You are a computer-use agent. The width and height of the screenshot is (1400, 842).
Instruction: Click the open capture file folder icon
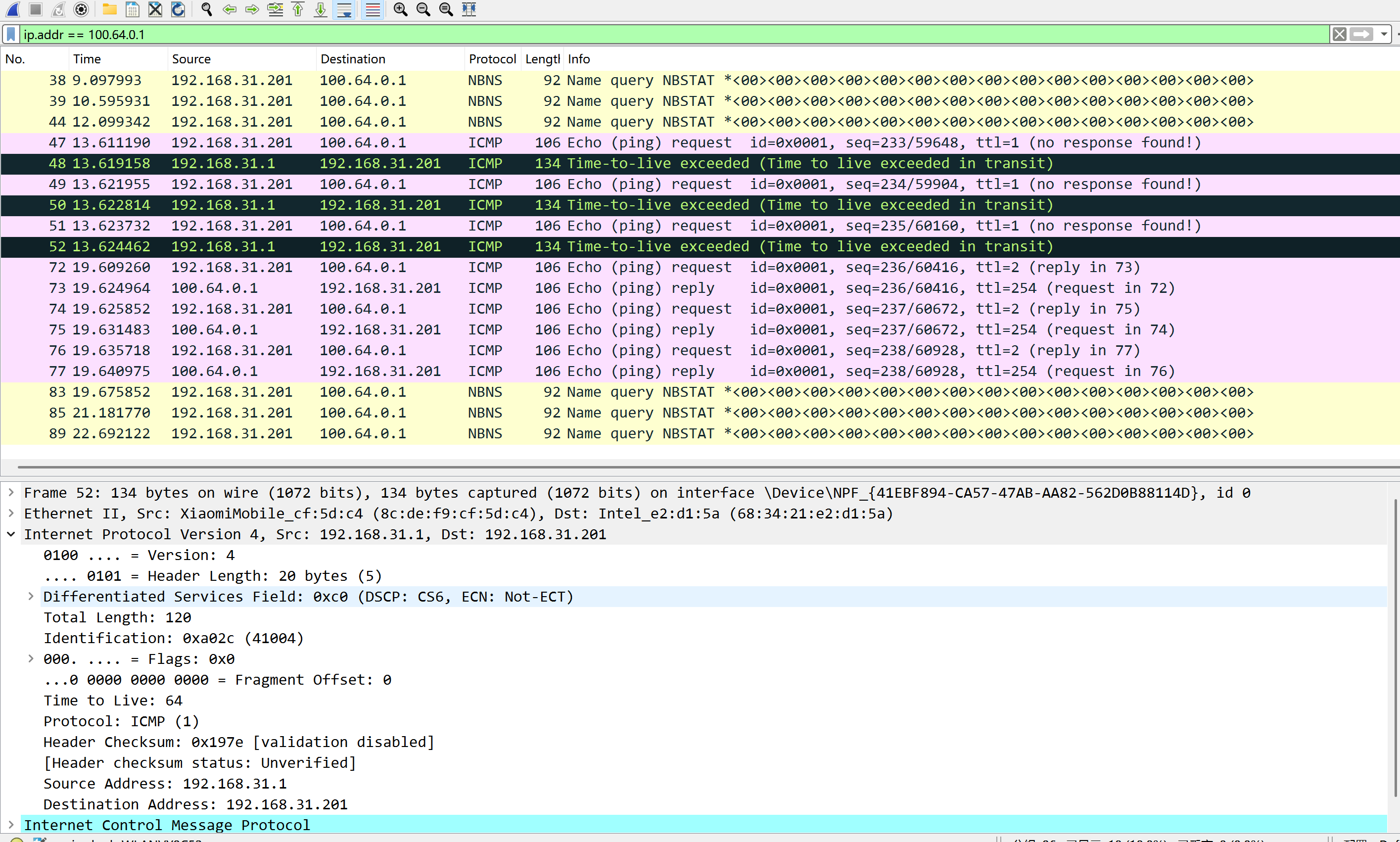[109, 9]
